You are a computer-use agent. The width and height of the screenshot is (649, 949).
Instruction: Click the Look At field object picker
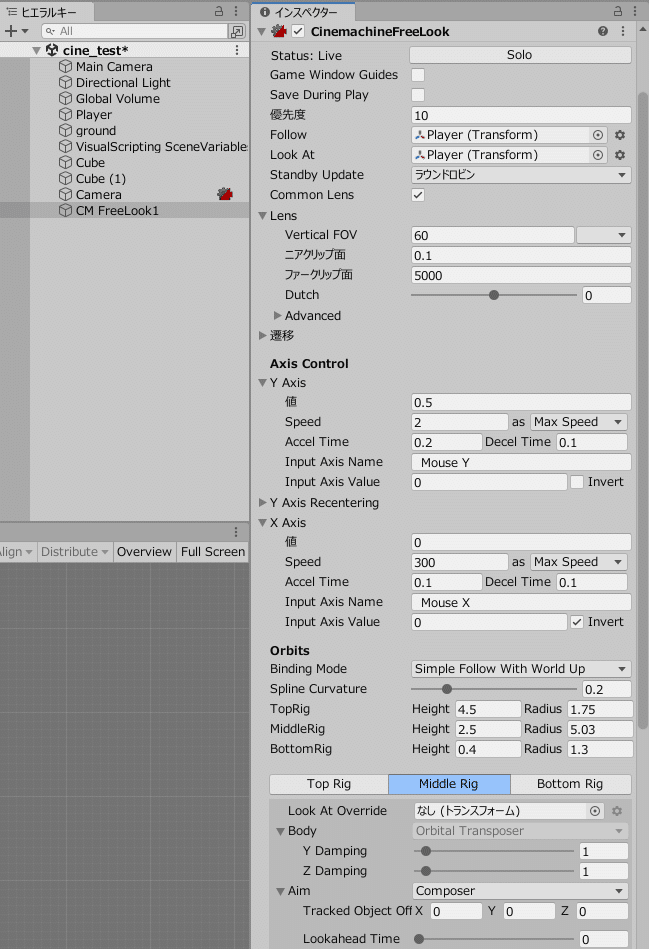[x=598, y=155]
